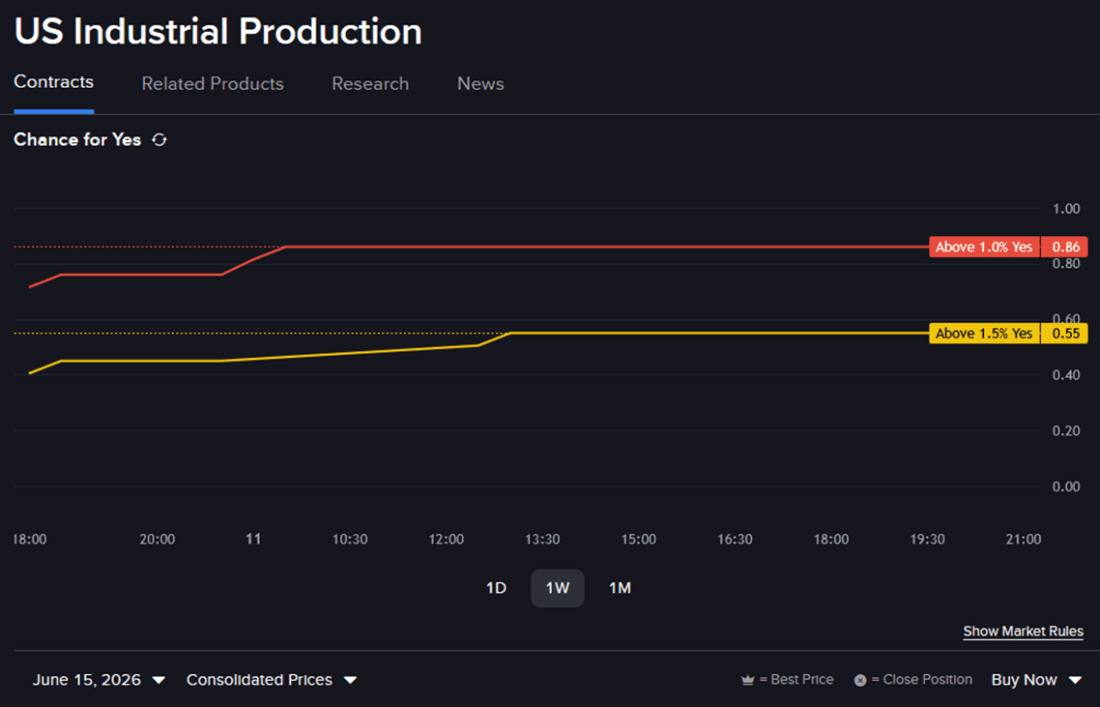Go to the News tab

pos(481,83)
